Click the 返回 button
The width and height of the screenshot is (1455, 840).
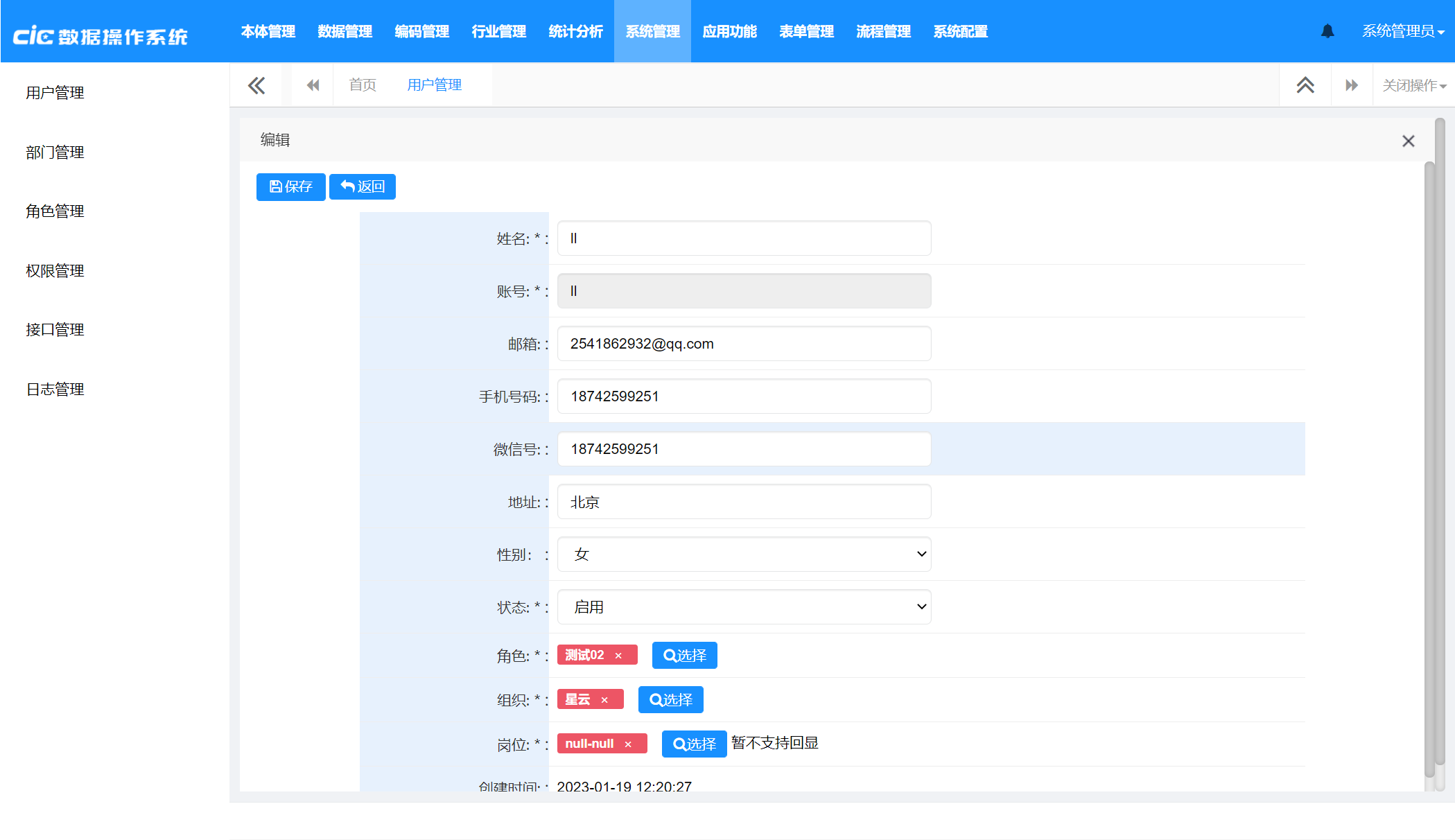point(363,187)
